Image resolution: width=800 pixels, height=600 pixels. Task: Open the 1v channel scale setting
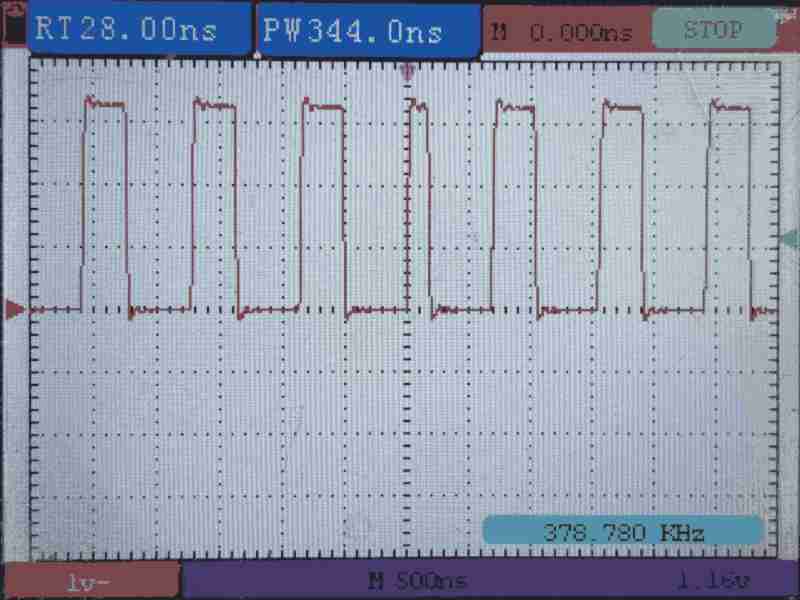92,580
